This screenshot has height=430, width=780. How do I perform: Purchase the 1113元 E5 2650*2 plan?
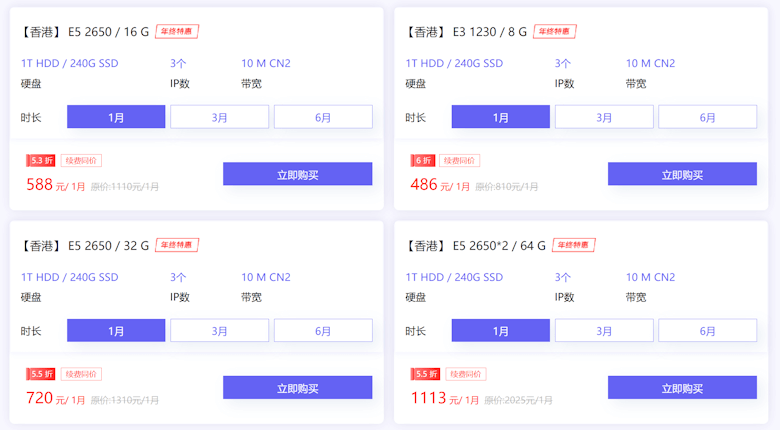coord(682,387)
